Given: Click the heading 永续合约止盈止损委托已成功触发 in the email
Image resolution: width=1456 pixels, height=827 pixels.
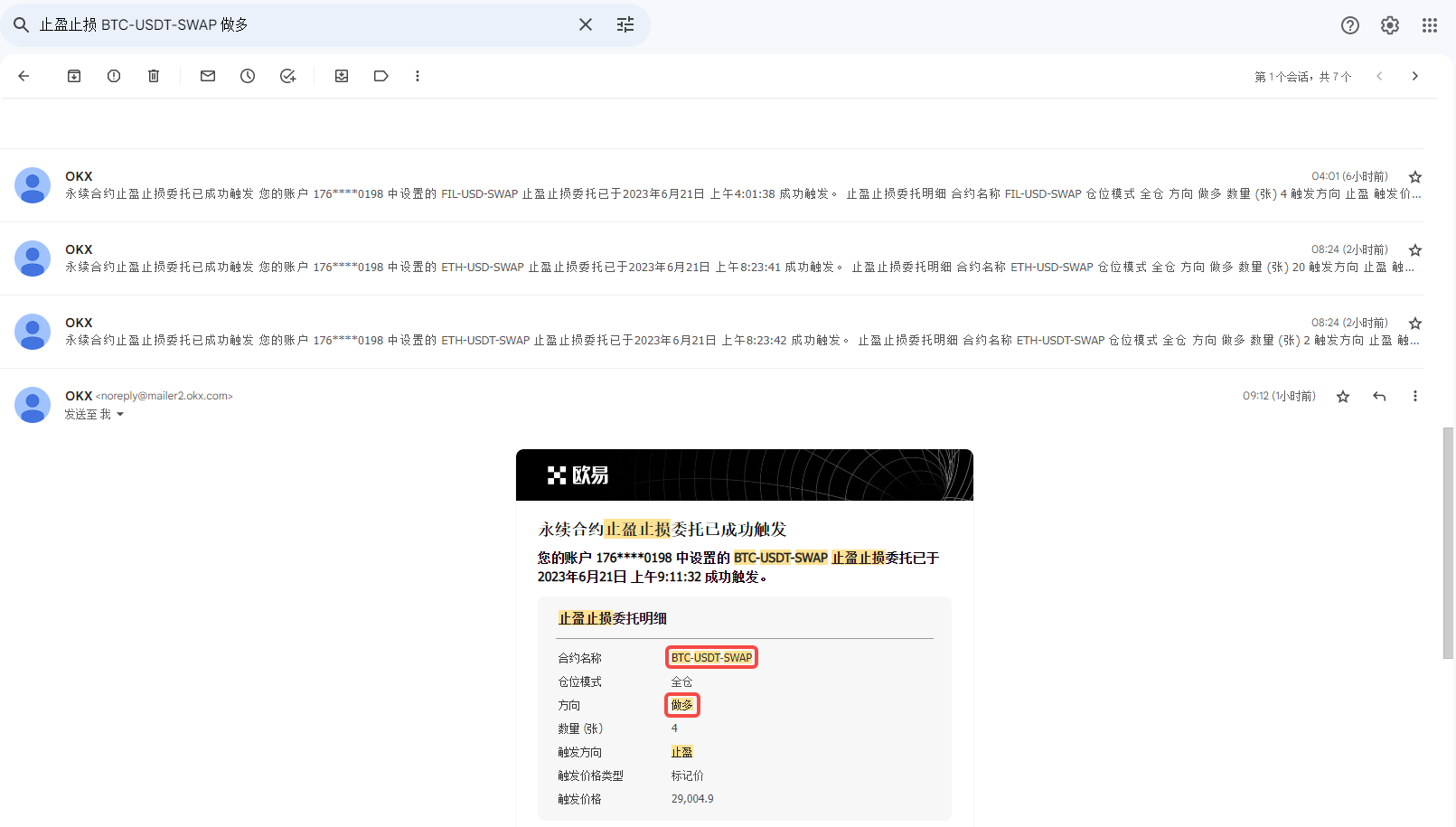Looking at the screenshot, I should (x=662, y=530).
